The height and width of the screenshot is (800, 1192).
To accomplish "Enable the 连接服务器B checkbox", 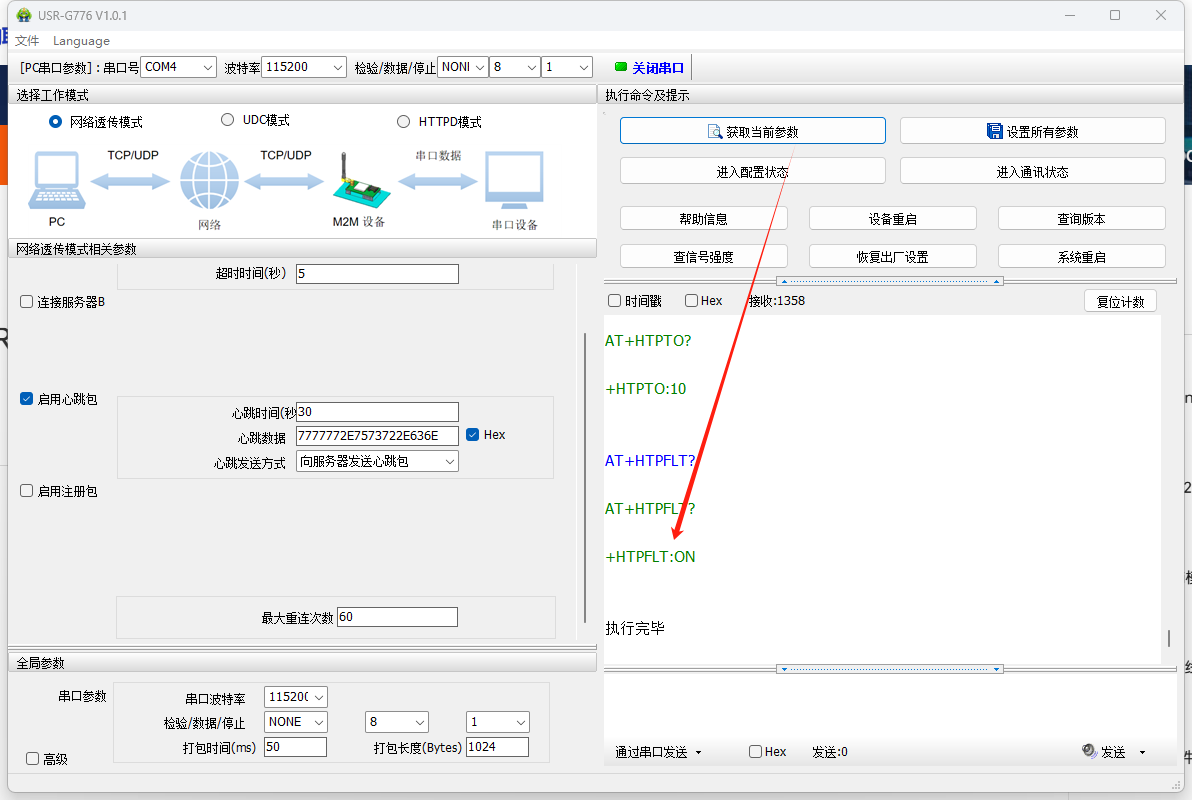I will pos(27,302).
